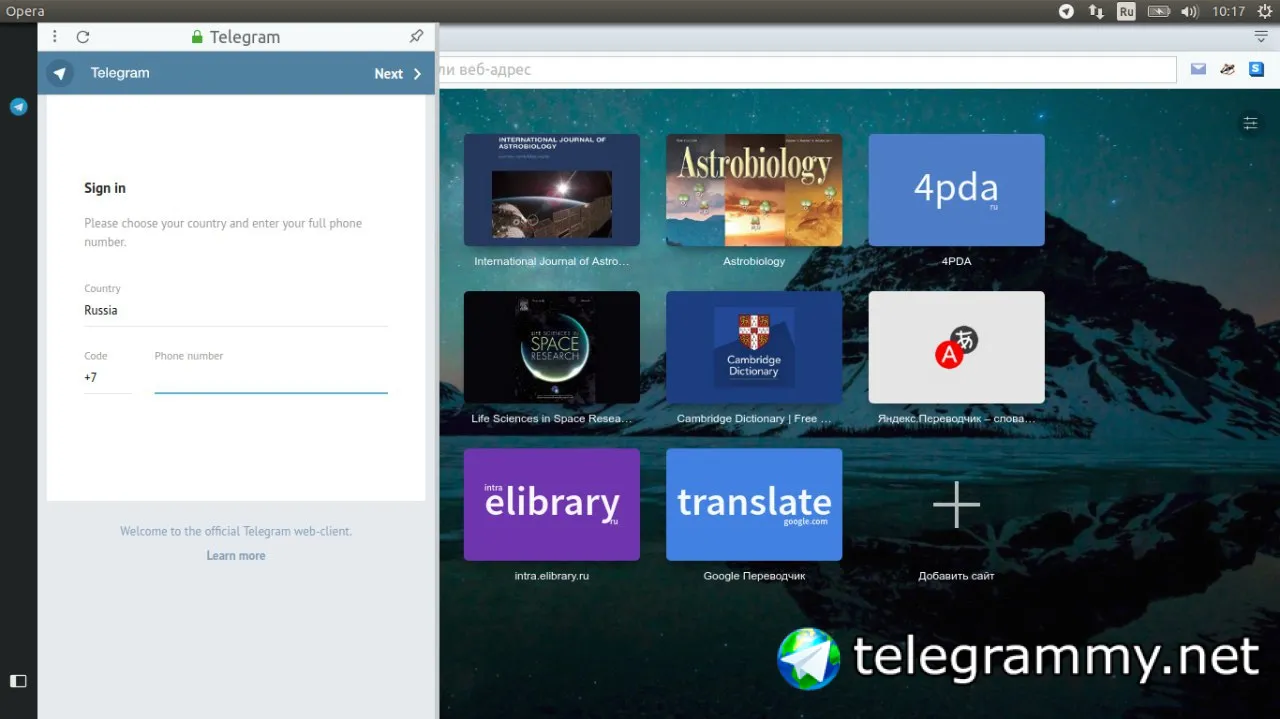Reload the Telegram sidebar panel
Image resolution: width=1280 pixels, height=719 pixels.
coord(83,37)
